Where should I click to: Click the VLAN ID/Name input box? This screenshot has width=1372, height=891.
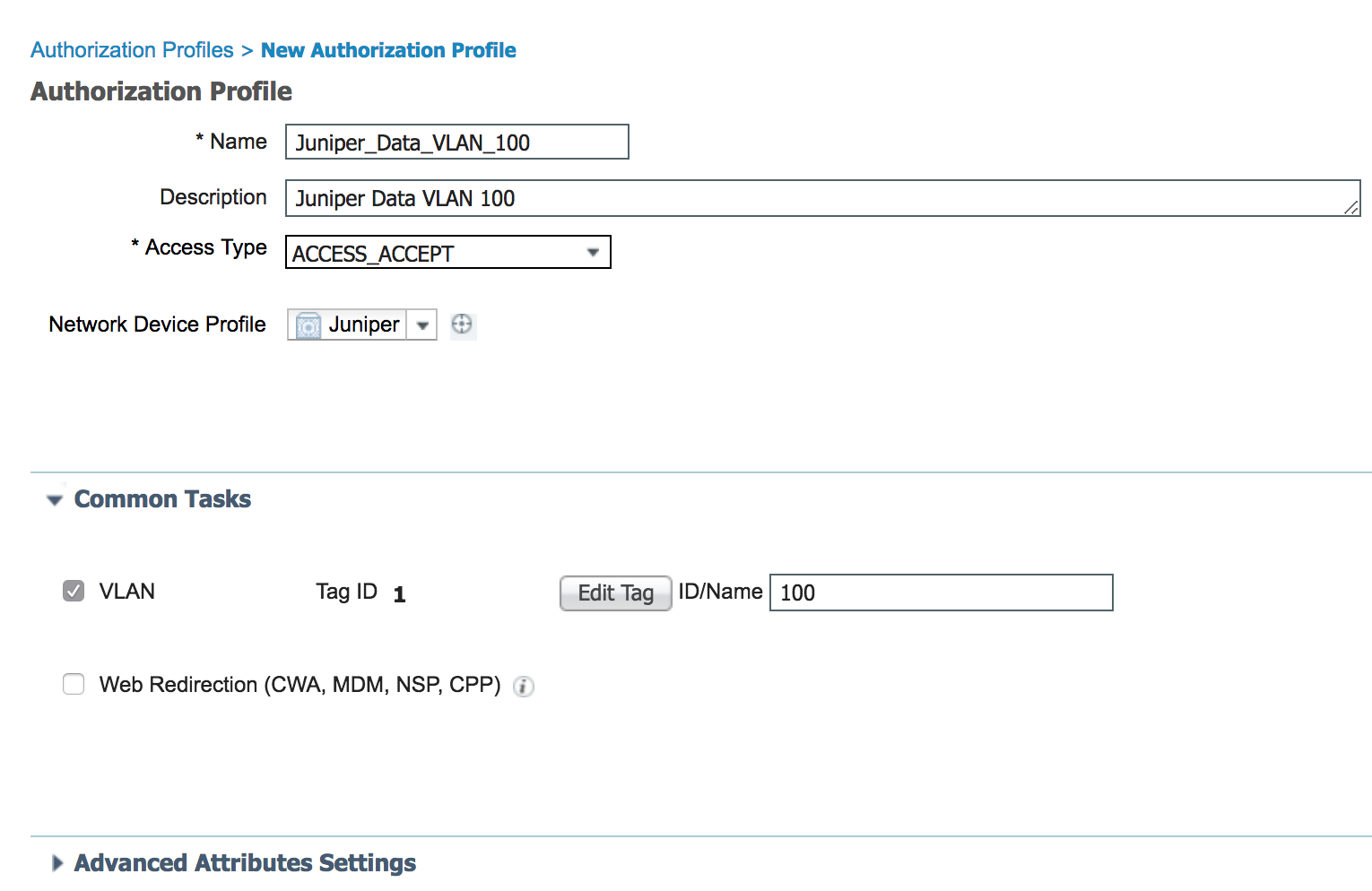click(941, 593)
